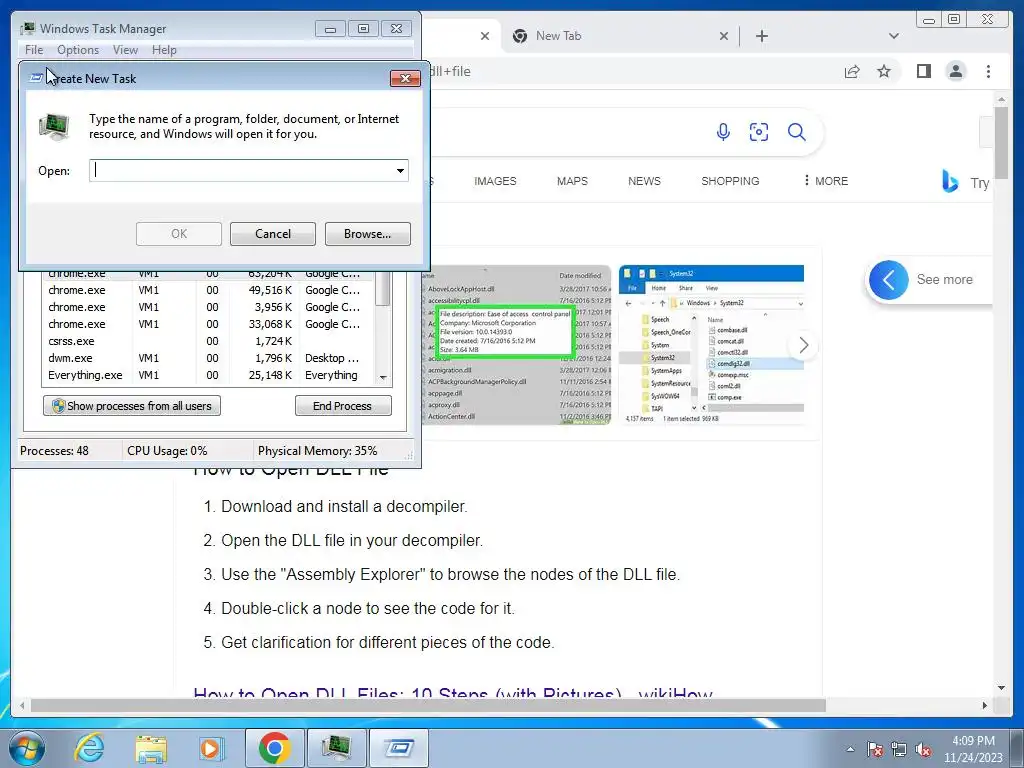Advance image carousel with right chevron
Image resolution: width=1024 pixels, height=768 pixels.
(803, 345)
